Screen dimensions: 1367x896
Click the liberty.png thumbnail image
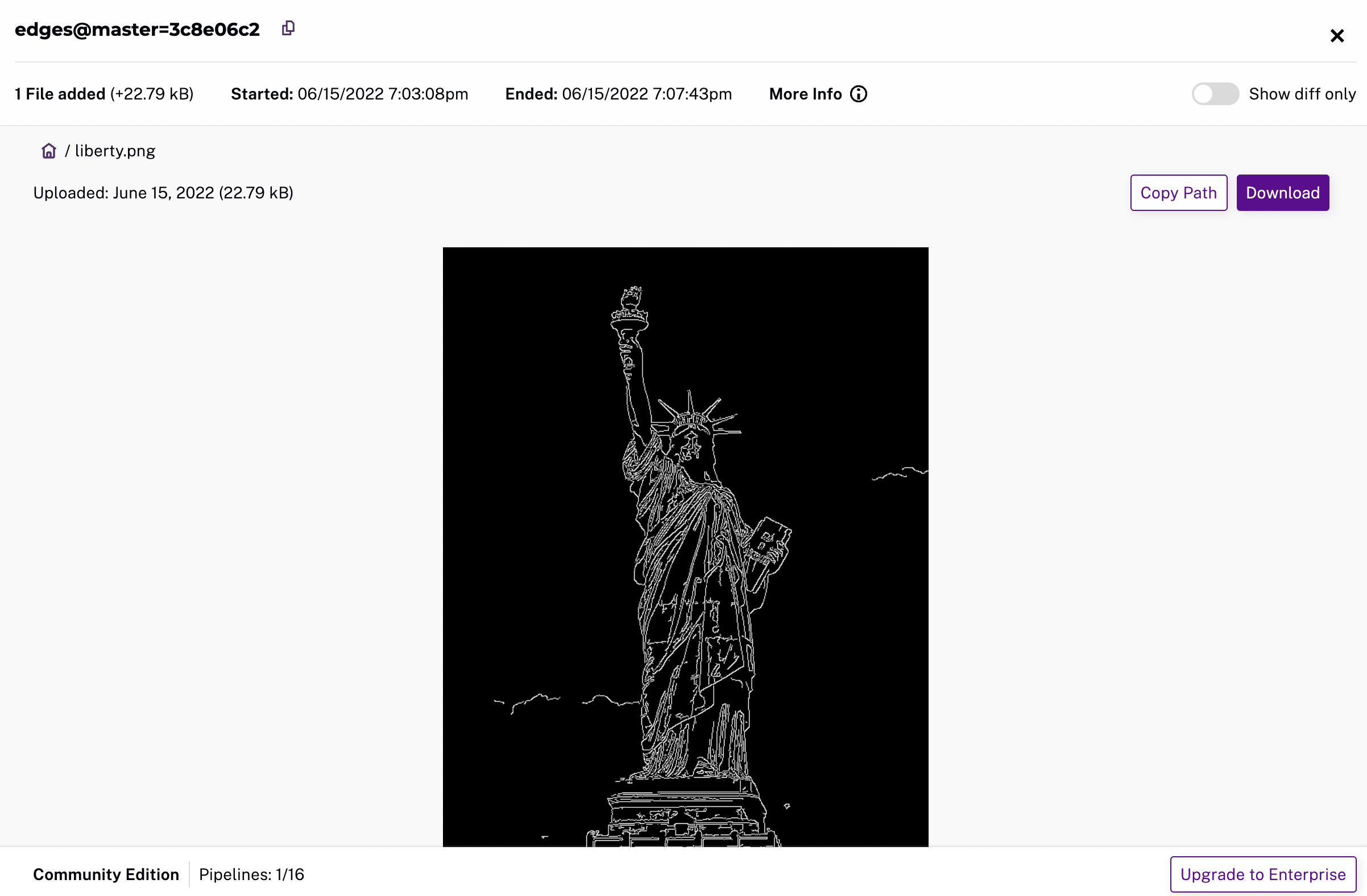pos(685,546)
